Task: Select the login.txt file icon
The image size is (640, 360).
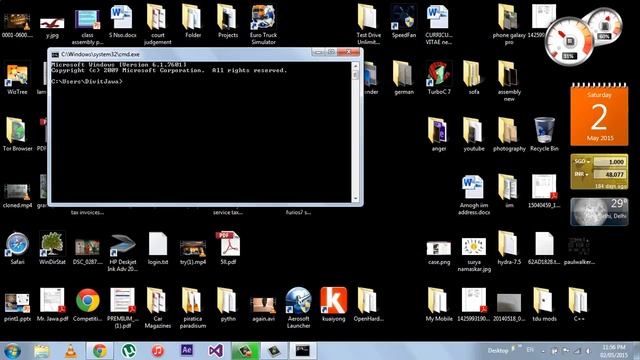Action: [x=158, y=248]
